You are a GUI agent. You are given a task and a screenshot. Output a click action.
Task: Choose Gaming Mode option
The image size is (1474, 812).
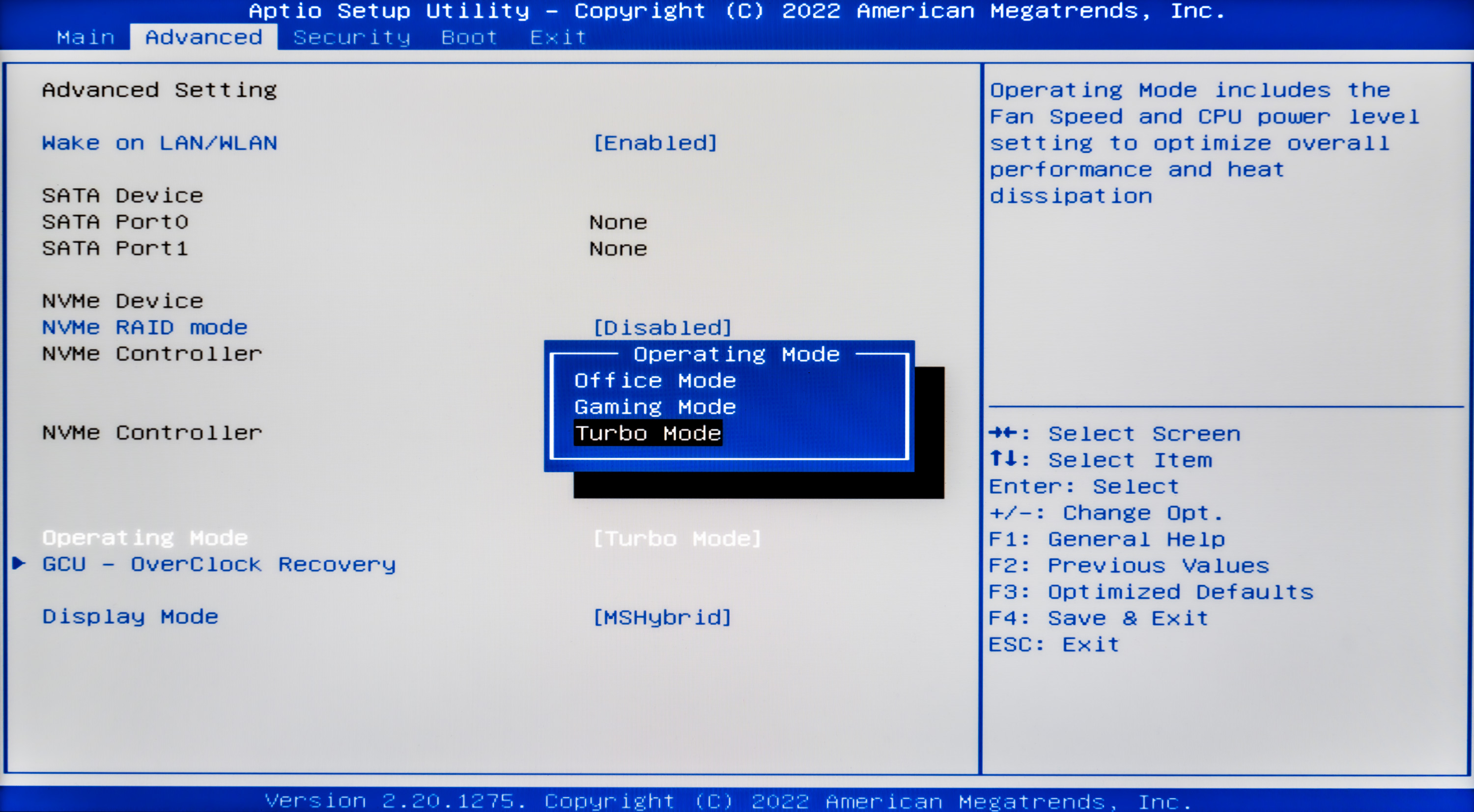coord(654,407)
